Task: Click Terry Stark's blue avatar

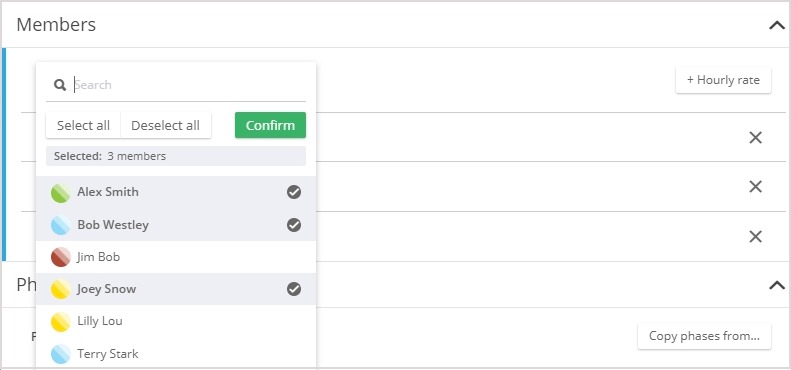Action: [61, 354]
